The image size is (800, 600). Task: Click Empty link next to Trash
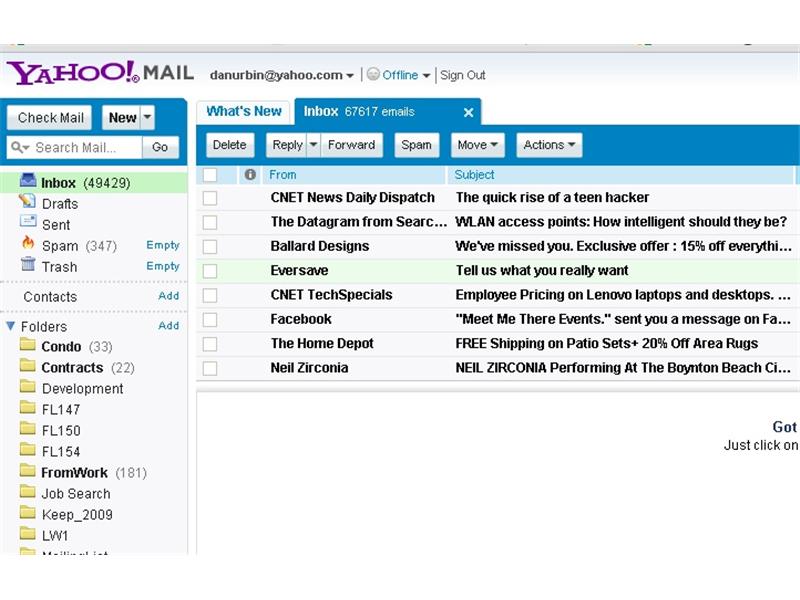[x=163, y=266]
